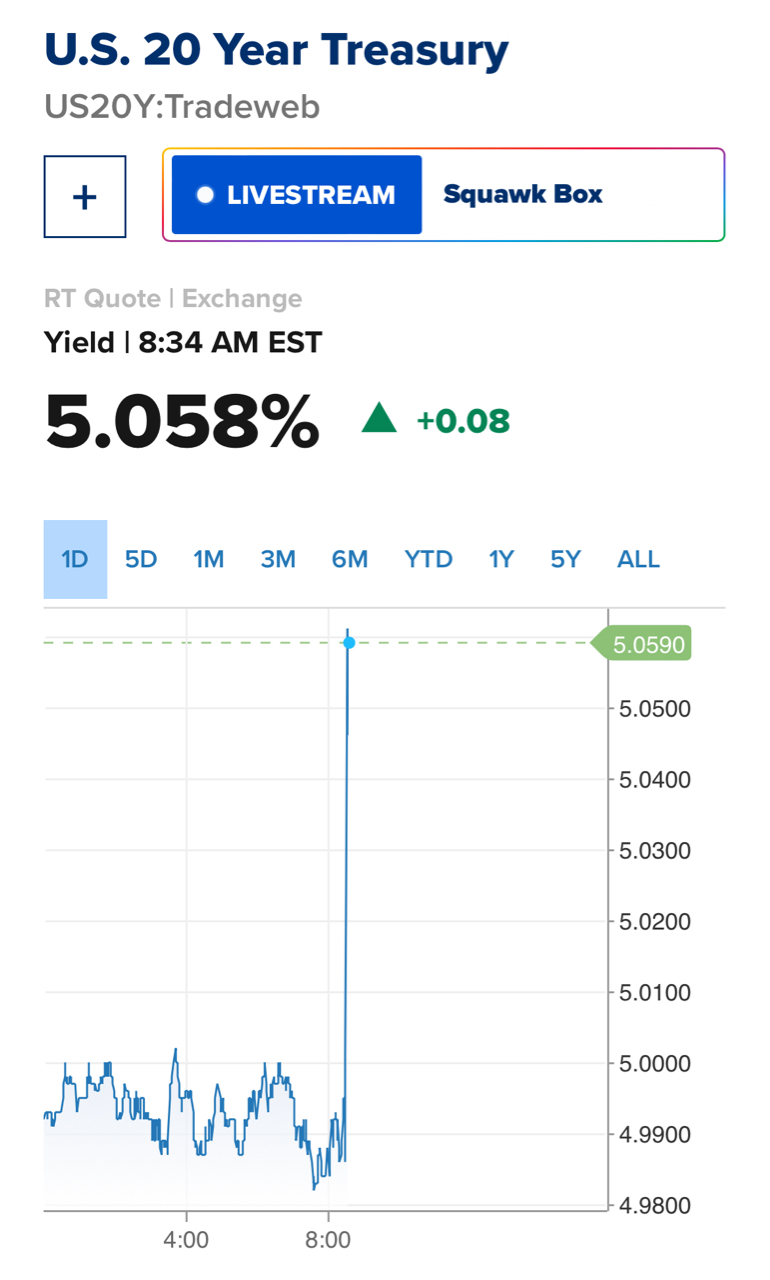Select the 3M time range
Image resolution: width=770 pixels, height=1280 pixels.
coord(278,559)
